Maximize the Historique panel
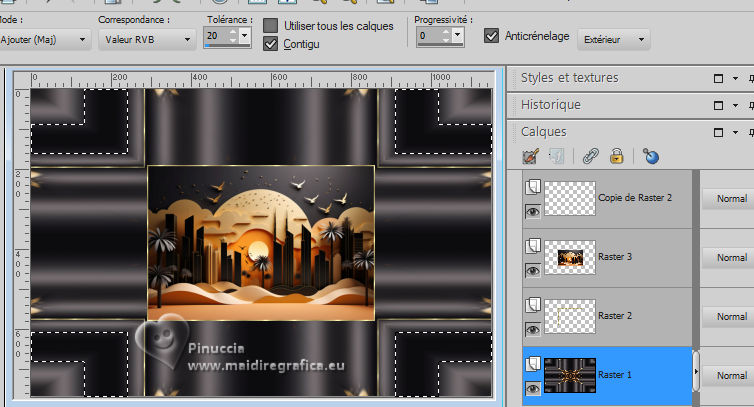 coord(718,105)
